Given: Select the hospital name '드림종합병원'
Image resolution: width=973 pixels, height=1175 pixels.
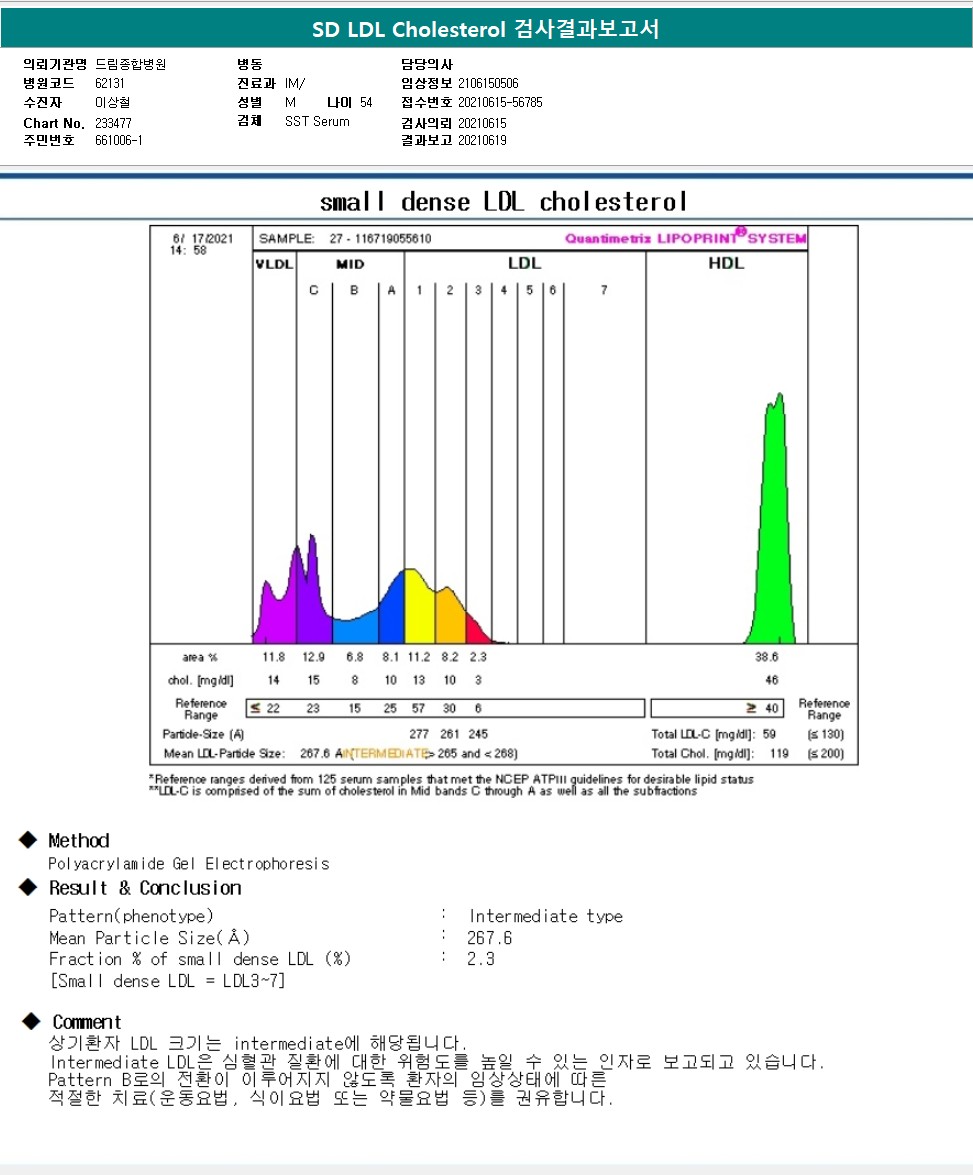Looking at the screenshot, I should (x=130, y=64).
